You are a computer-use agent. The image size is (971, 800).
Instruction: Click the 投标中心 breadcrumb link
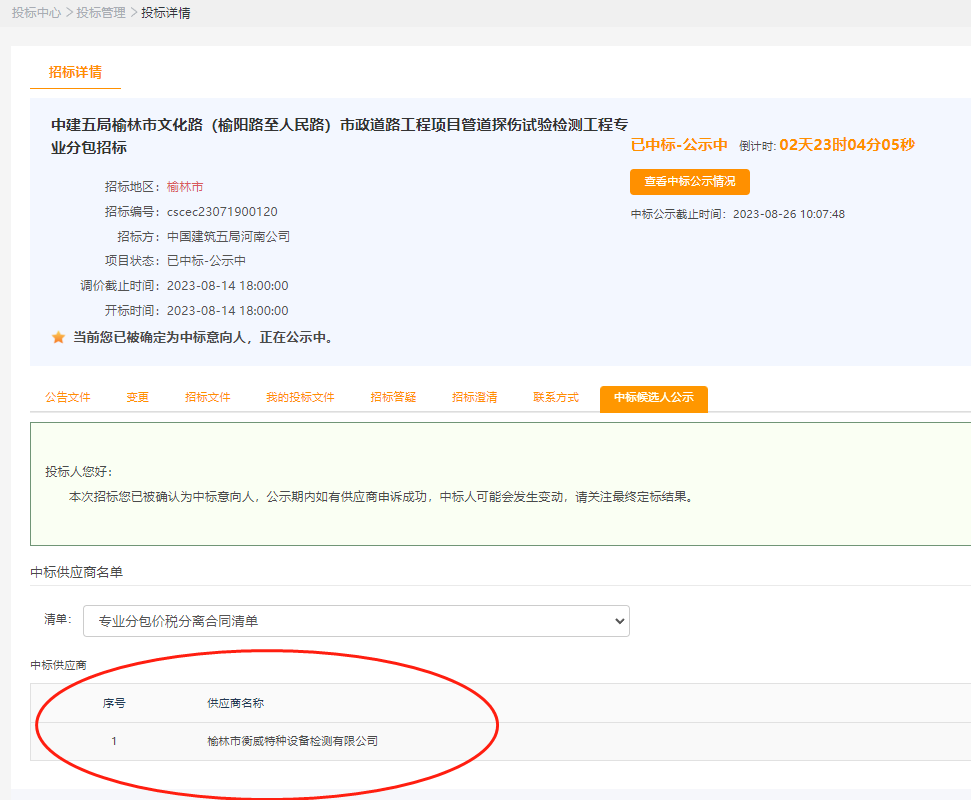coord(37,13)
